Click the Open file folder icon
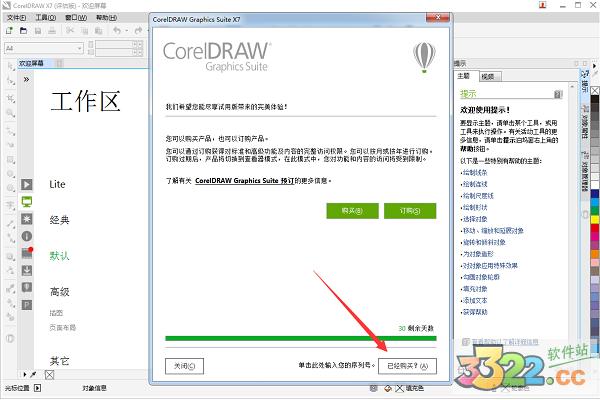600x400 pixels. tap(23, 31)
